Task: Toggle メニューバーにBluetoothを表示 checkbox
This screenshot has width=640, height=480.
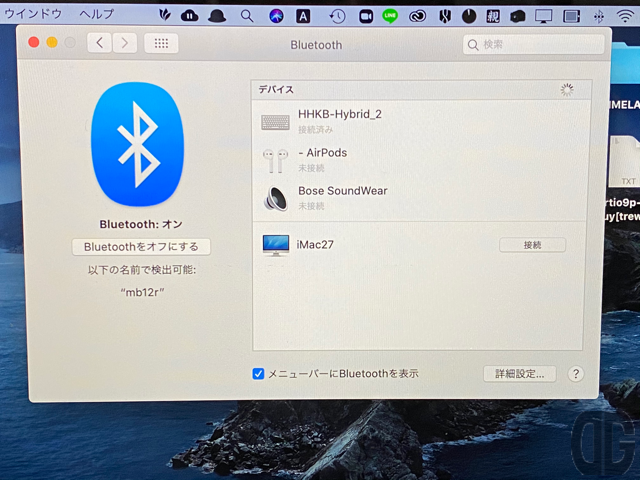Action: click(258, 373)
